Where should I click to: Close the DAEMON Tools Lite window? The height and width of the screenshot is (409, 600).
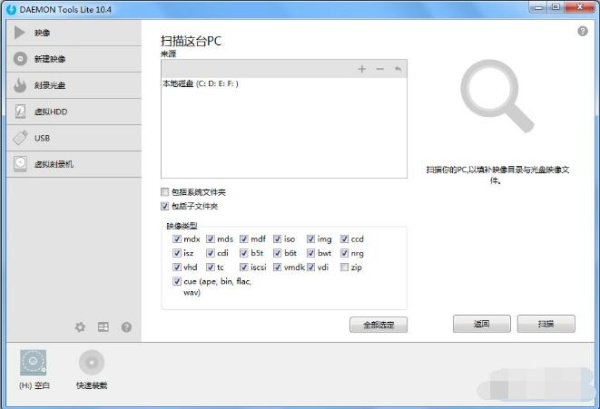pyautogui.click(x=579, y=7)
